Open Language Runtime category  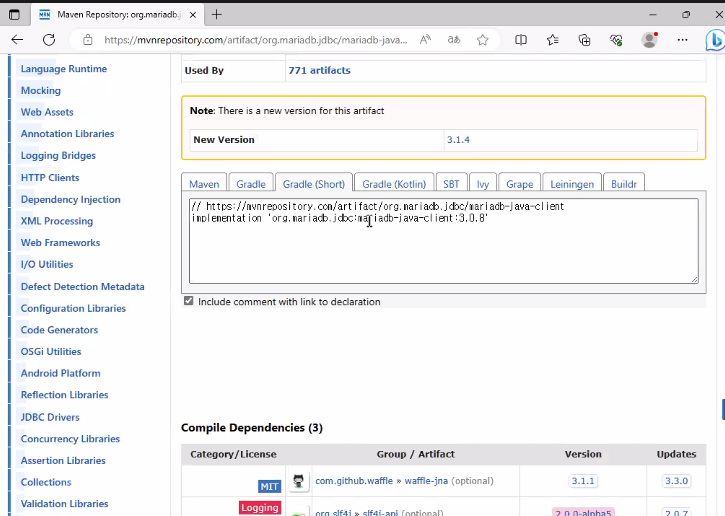[64, 69]
